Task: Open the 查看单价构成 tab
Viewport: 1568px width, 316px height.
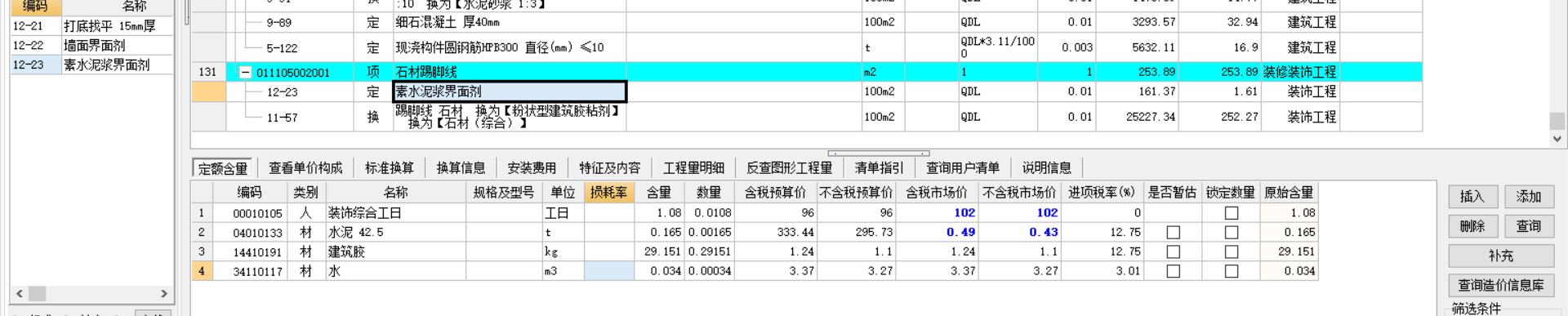Action: click(x=305, y=168)
